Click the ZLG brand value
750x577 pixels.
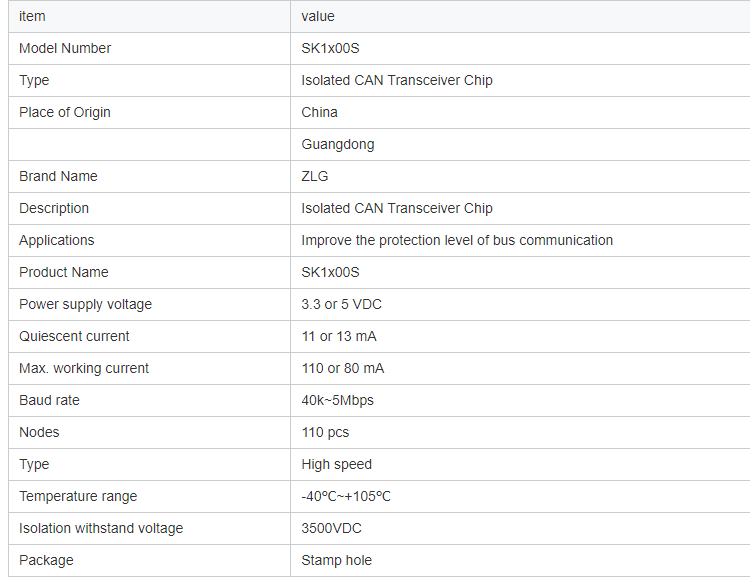pyautogui.click(x=315, y=176)
